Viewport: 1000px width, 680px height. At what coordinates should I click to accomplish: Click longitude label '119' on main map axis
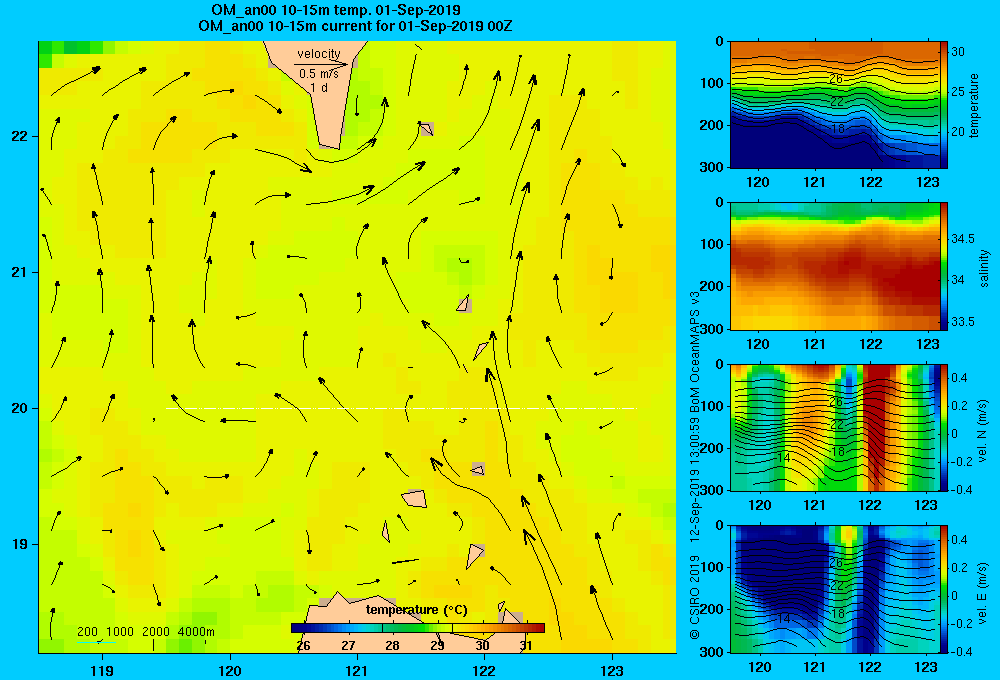pos(102,670)
